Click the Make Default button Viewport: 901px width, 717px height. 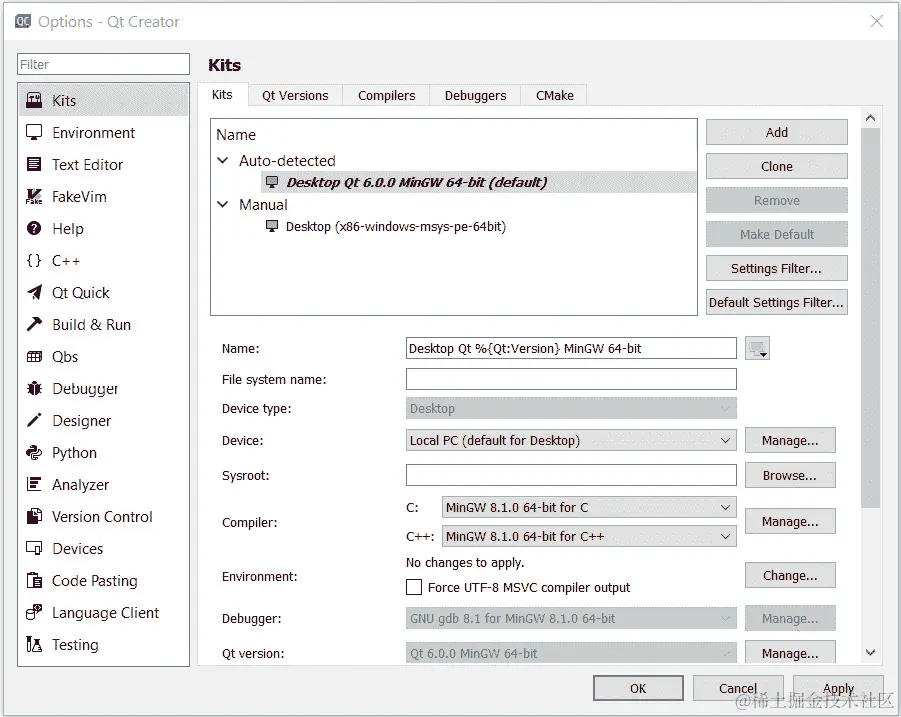(x=776, y=234)
